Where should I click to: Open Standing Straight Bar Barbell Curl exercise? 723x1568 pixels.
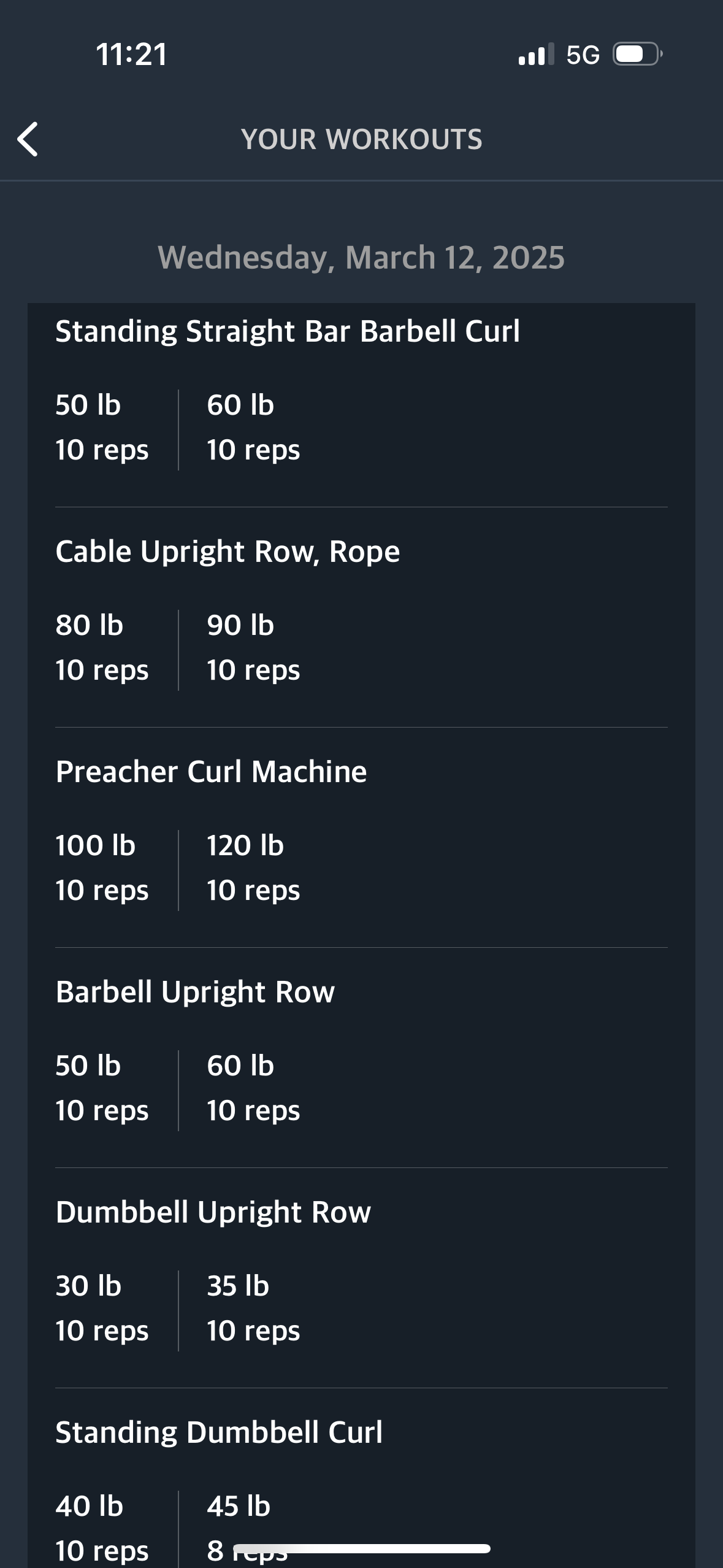[288, 331]
